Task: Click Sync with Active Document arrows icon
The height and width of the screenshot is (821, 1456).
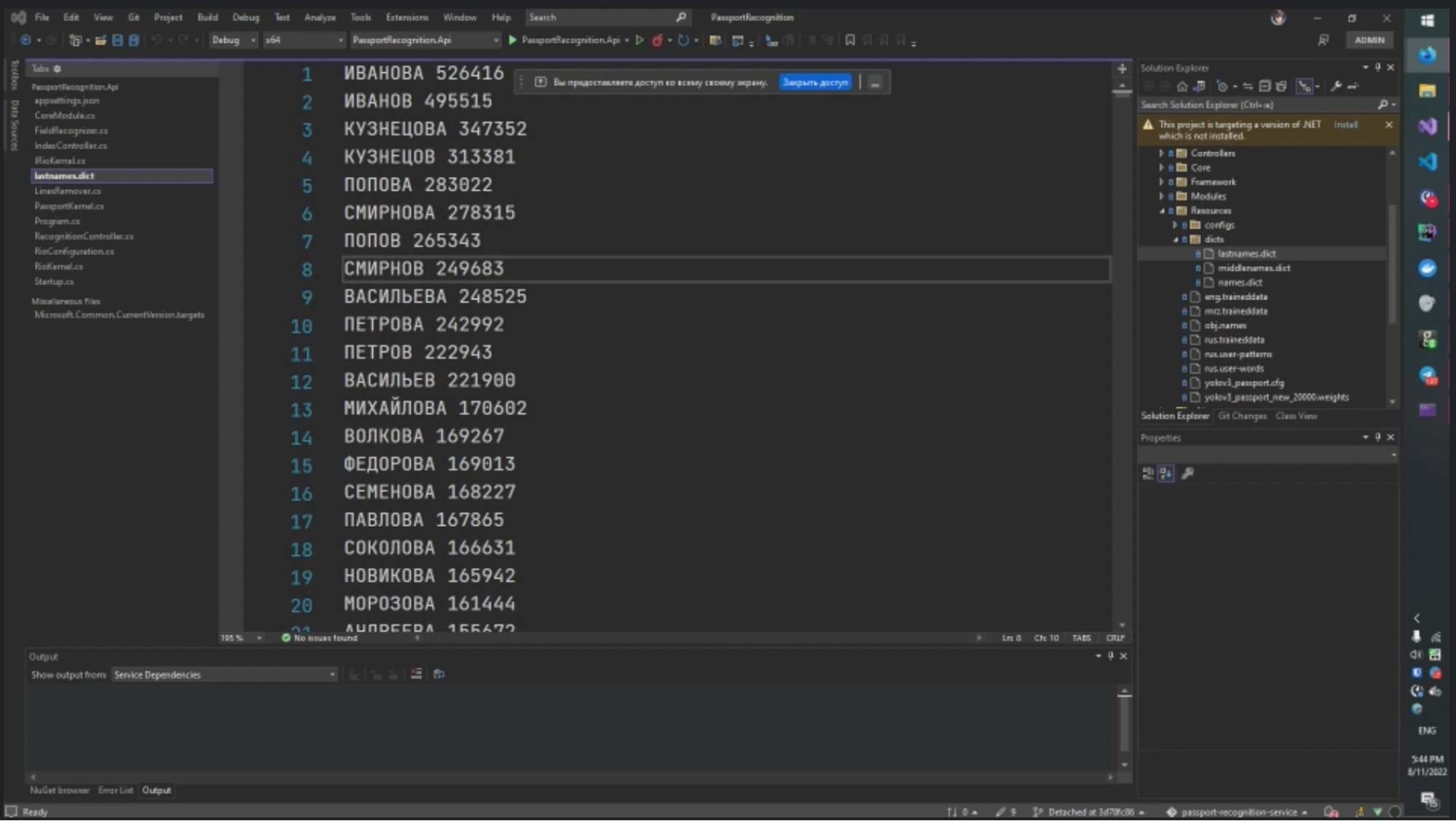Action: 1248,86
